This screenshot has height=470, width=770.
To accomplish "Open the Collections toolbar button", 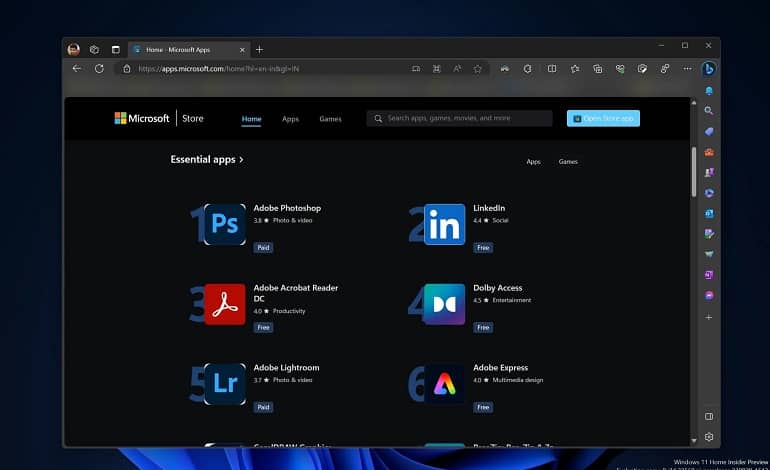I will click(597, 69).
